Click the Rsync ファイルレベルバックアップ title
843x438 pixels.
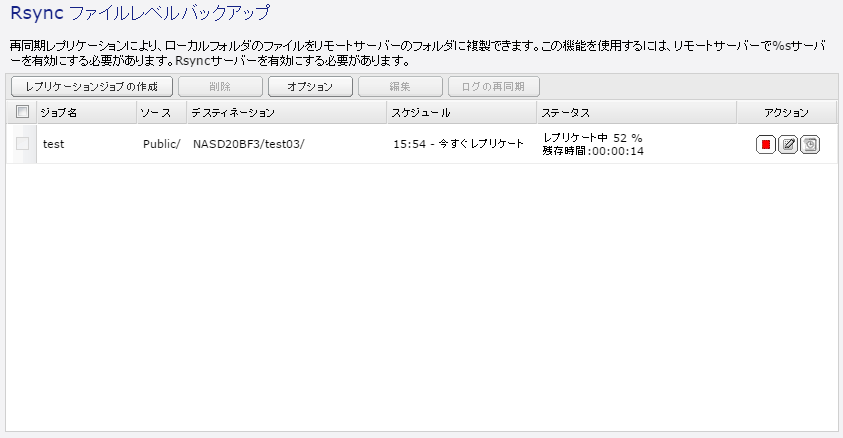click(140, 13)
